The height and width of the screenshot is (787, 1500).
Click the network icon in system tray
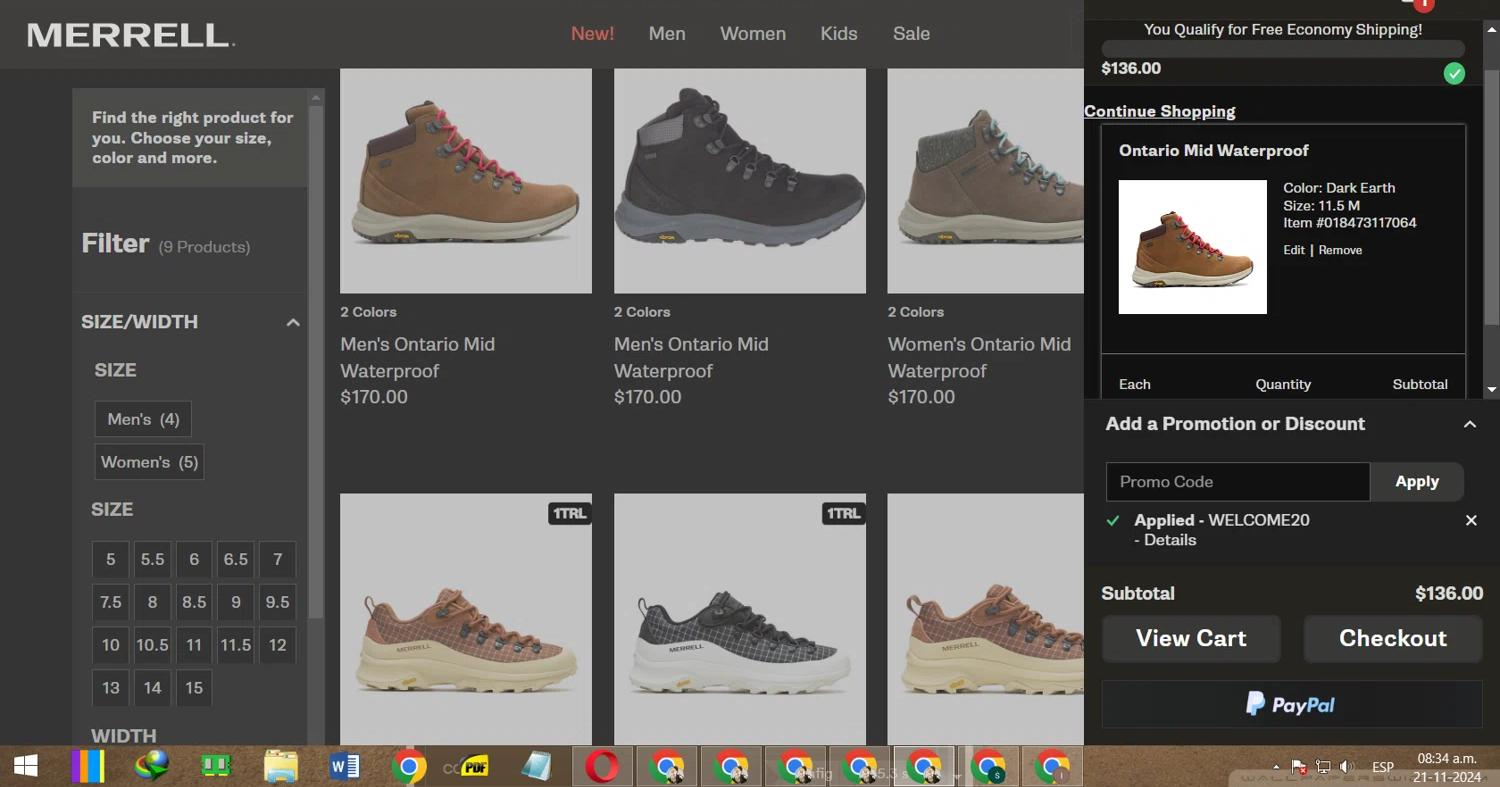pos(1323,767)
